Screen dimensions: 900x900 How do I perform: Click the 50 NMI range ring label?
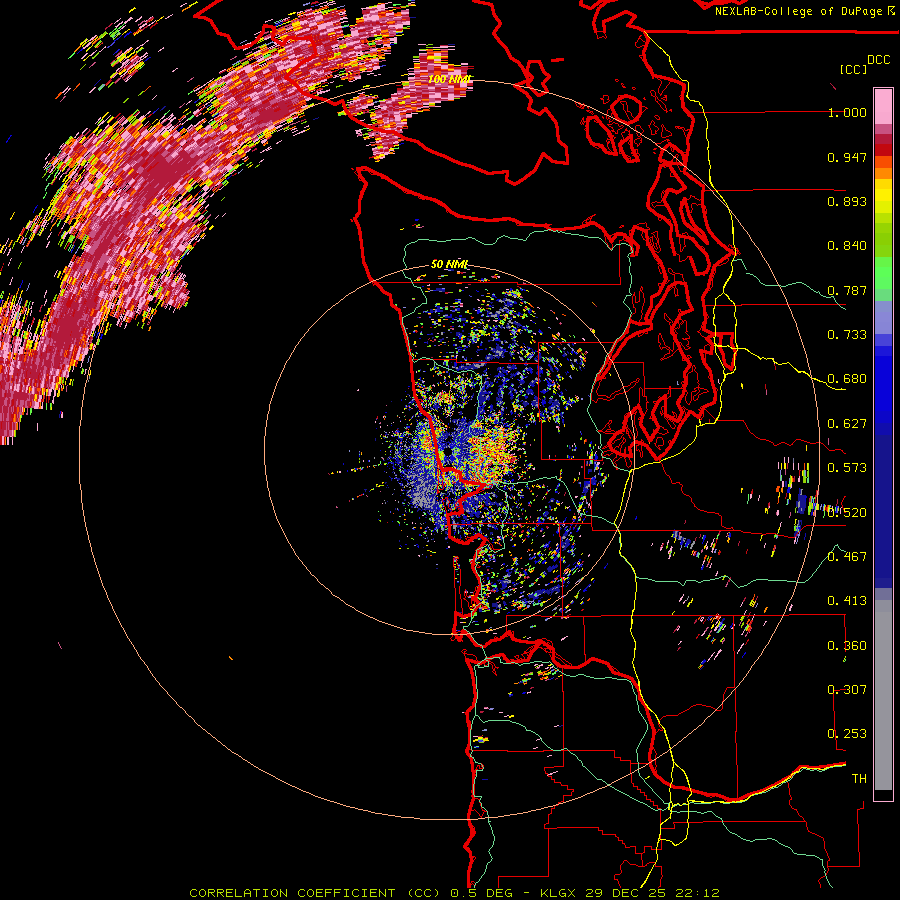449,264
